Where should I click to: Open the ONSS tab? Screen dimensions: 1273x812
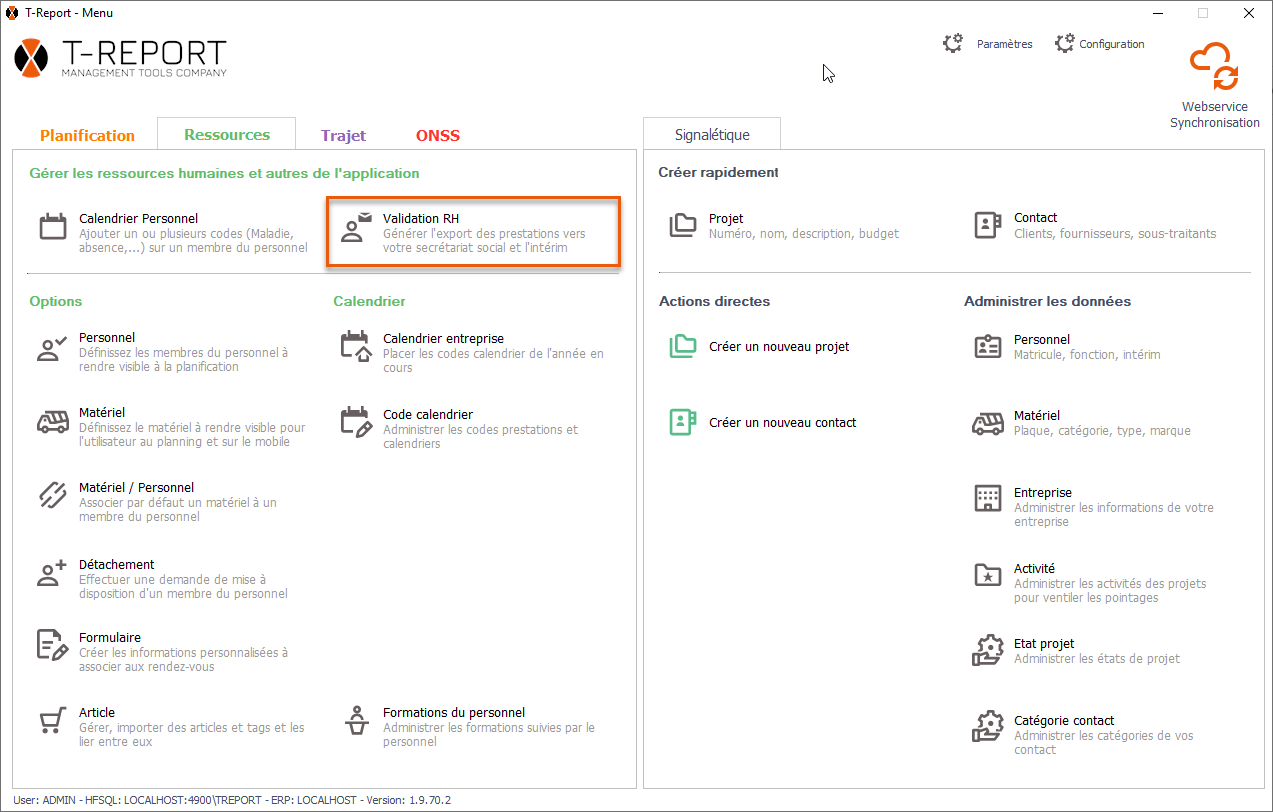pyautogui.click(x=438, y=135)
